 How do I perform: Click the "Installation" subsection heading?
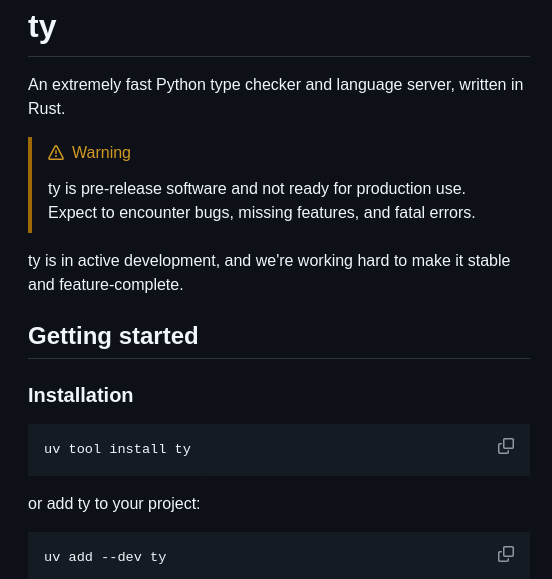80,395
